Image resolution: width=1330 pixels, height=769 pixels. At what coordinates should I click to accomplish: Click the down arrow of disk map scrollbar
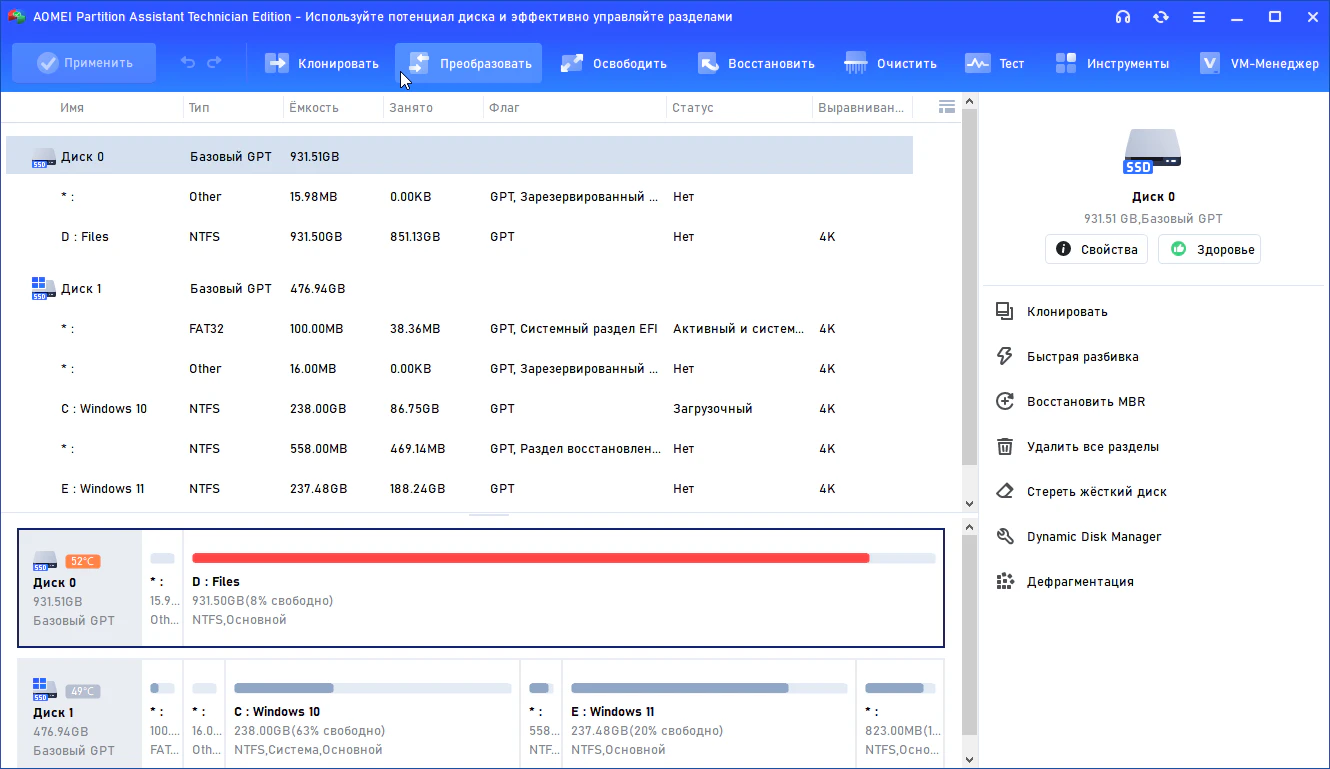pos(968,760)
